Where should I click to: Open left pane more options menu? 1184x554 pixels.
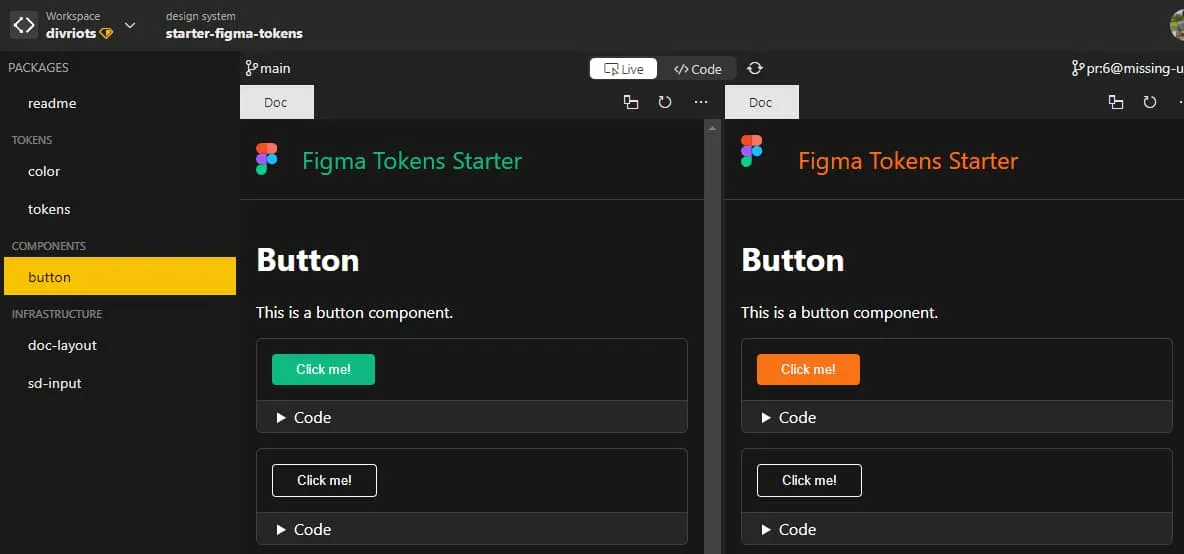[x=700, y=102]
